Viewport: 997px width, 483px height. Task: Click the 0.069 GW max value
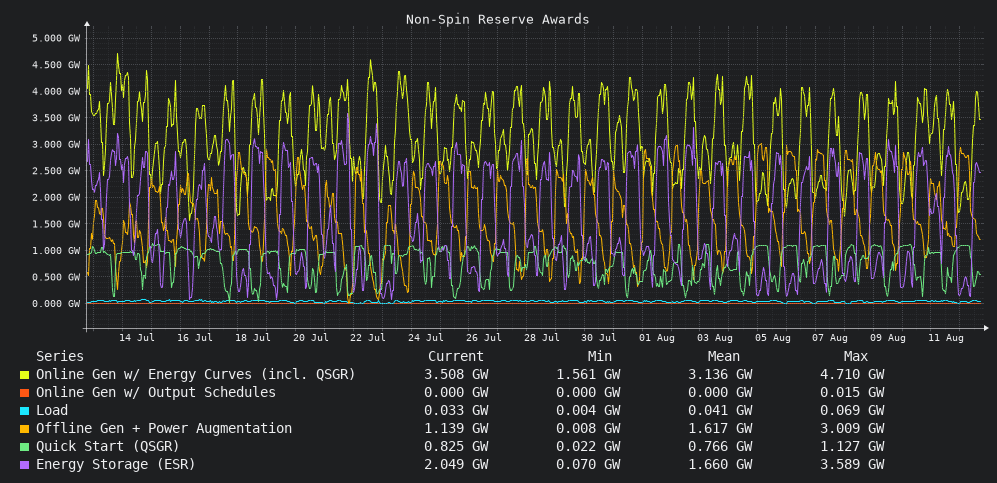(x=852, y=411)
